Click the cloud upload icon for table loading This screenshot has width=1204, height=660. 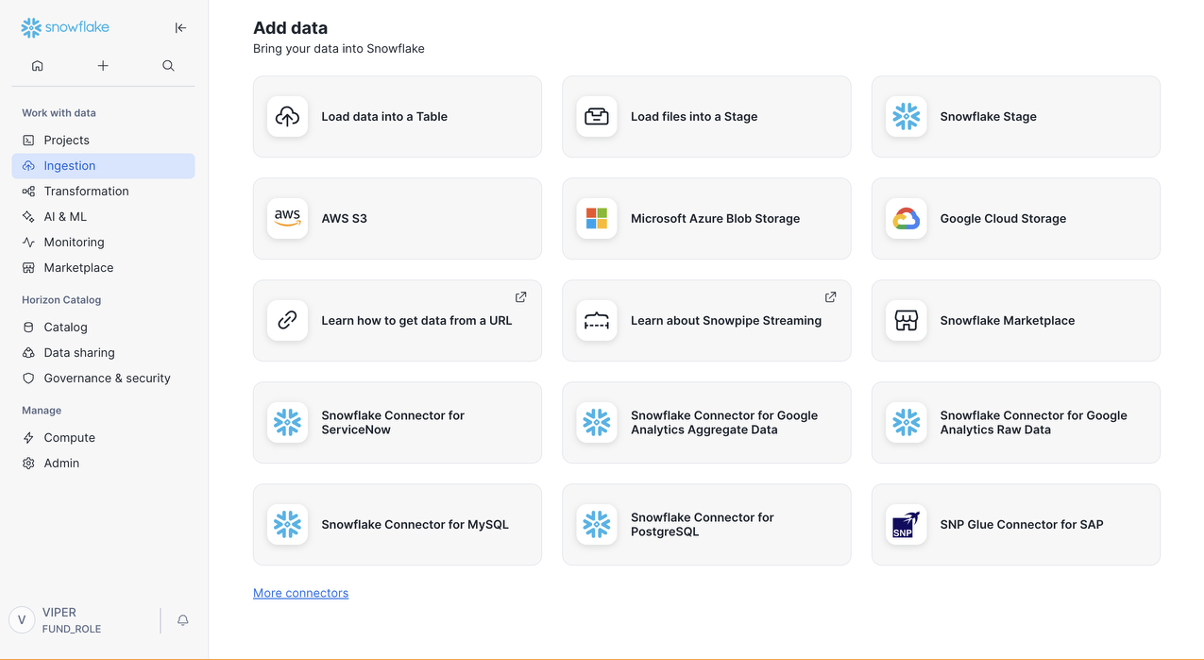tap(288, 117)
